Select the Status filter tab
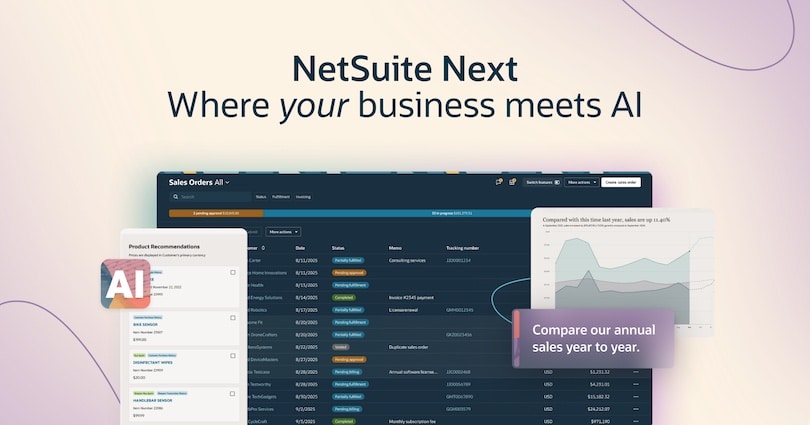 click(x=261, y=197)
